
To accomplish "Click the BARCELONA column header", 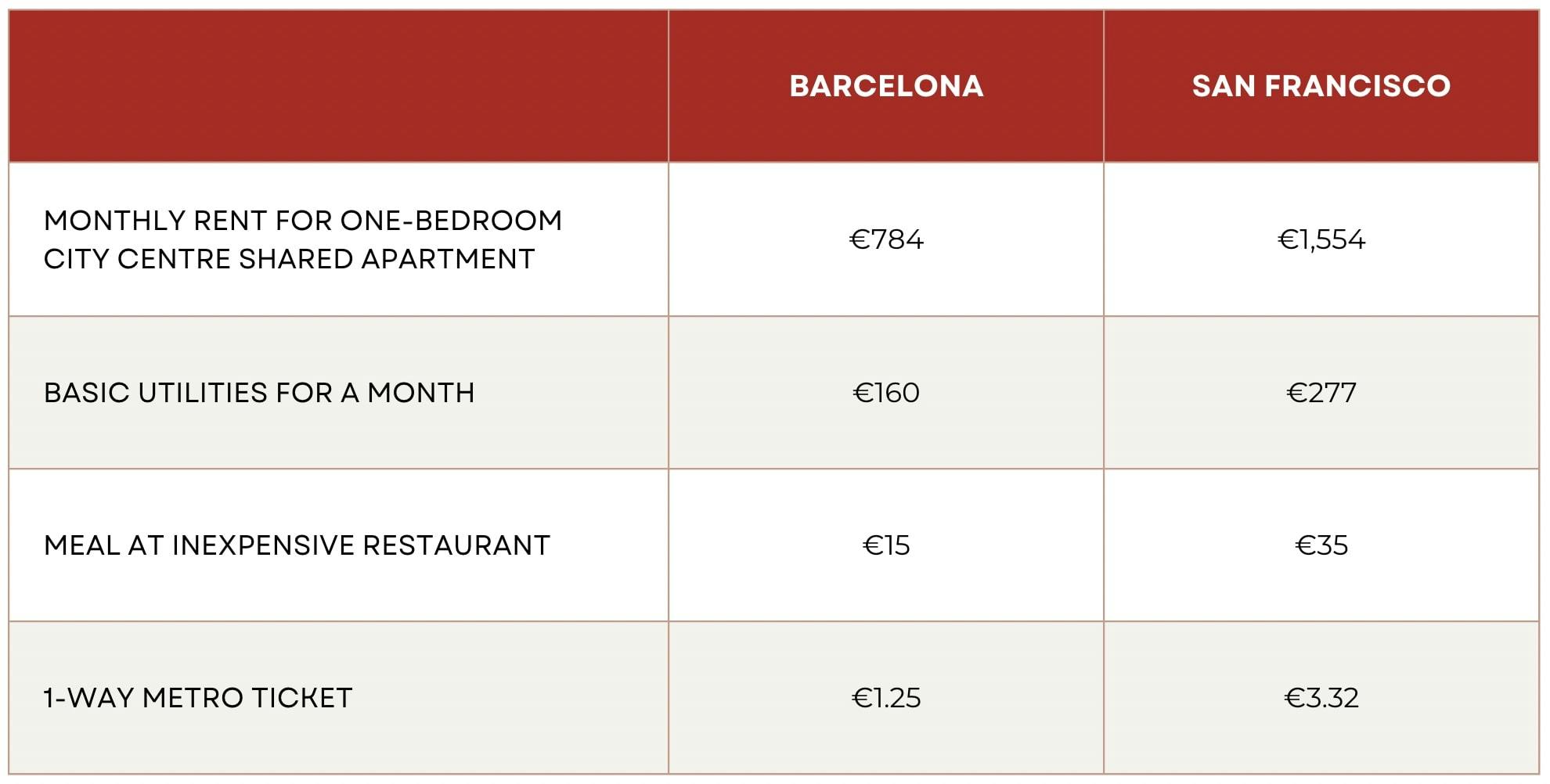I will 885,86.
